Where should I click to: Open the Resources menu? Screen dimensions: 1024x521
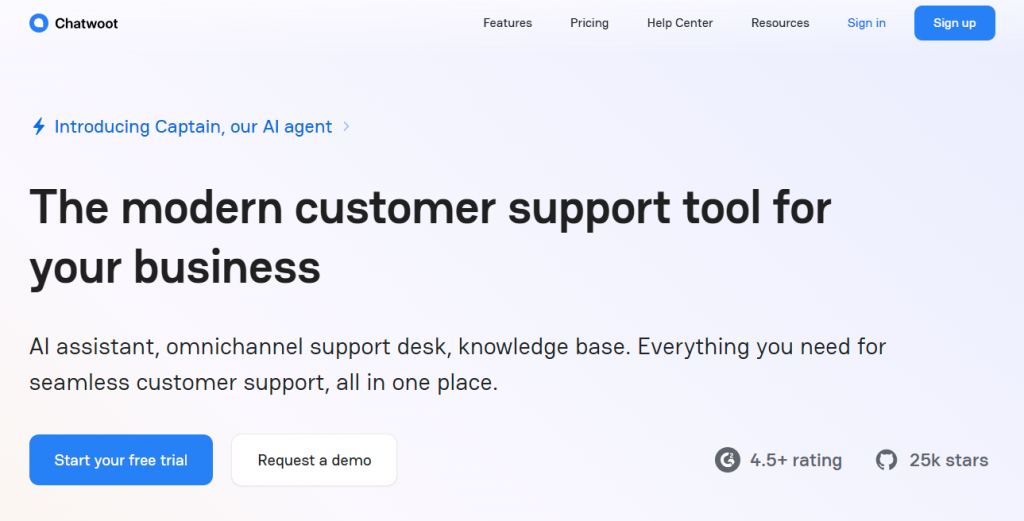point(780,23)
